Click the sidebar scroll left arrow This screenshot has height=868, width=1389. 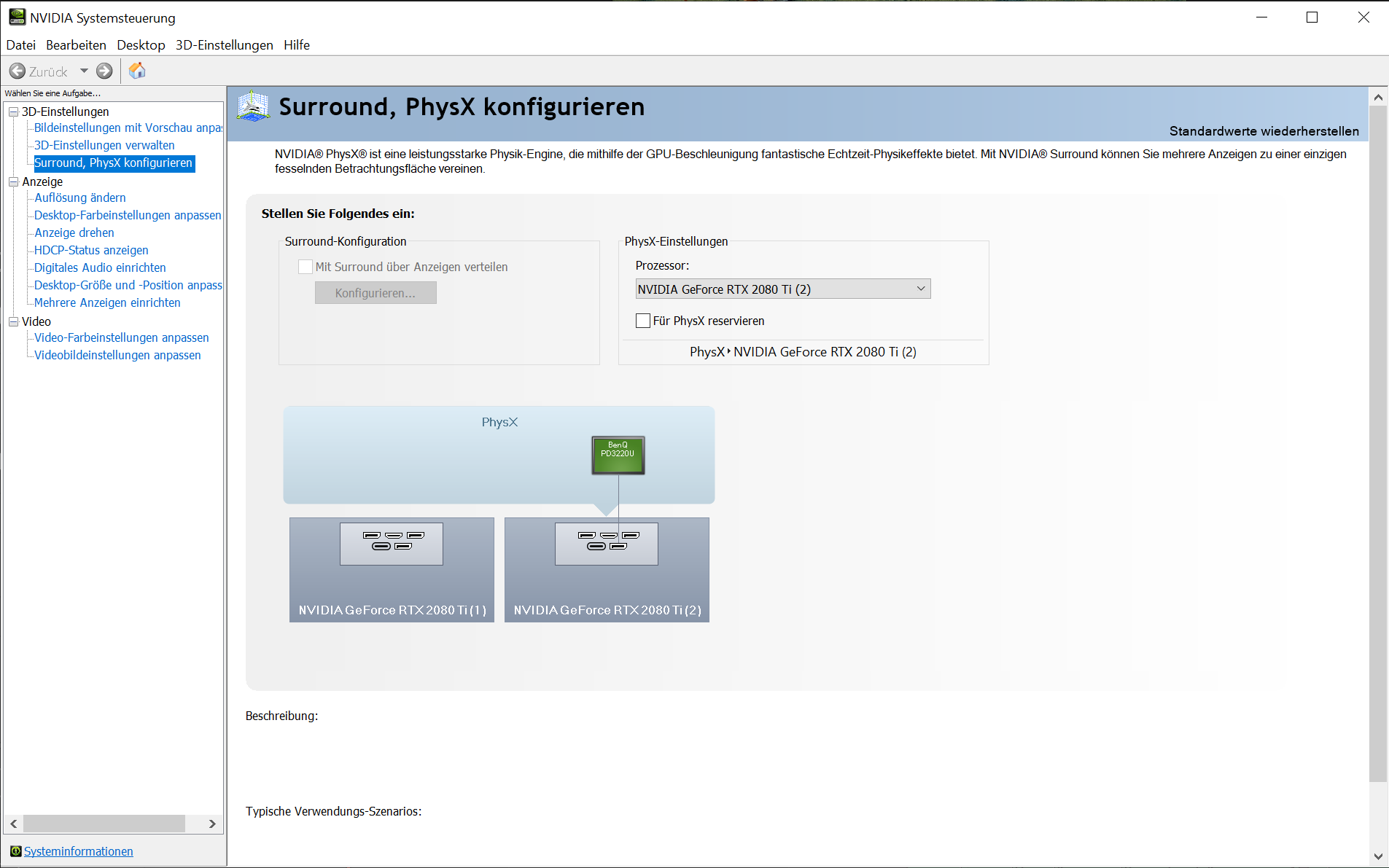(x=13, y=824)
